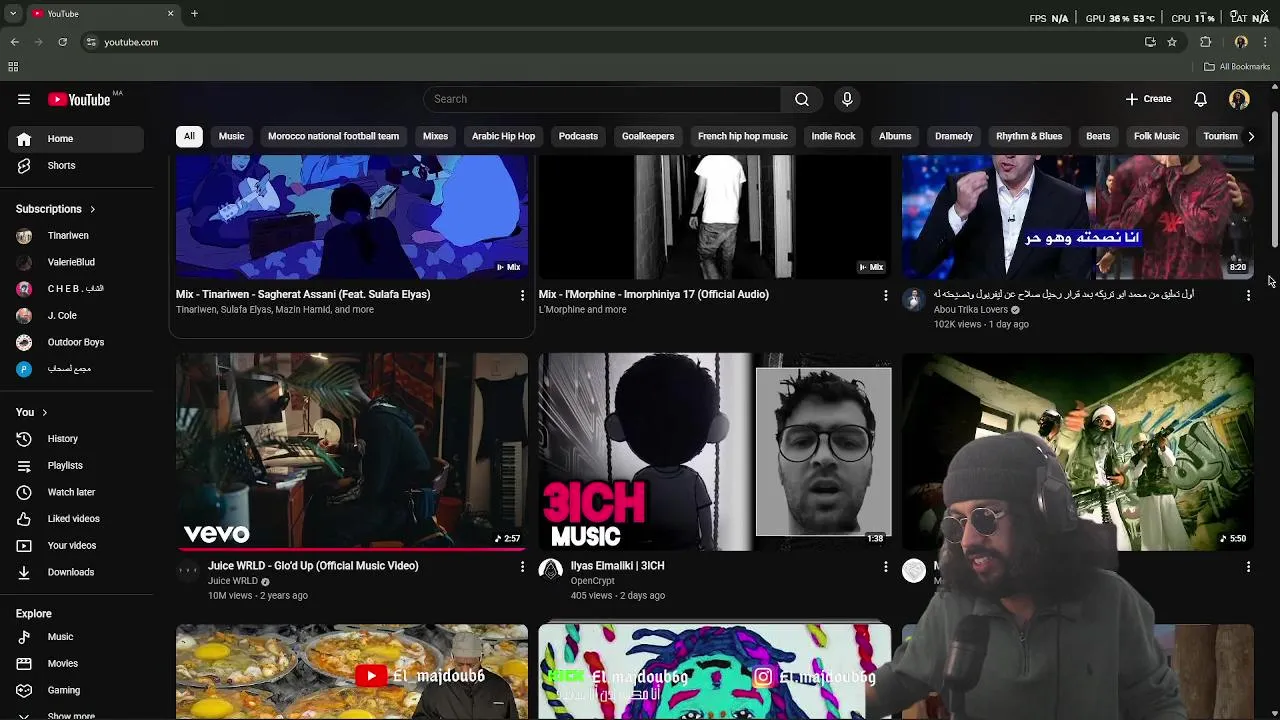
Task: Install the page as app icon
Action: (x=1150, y=42)
